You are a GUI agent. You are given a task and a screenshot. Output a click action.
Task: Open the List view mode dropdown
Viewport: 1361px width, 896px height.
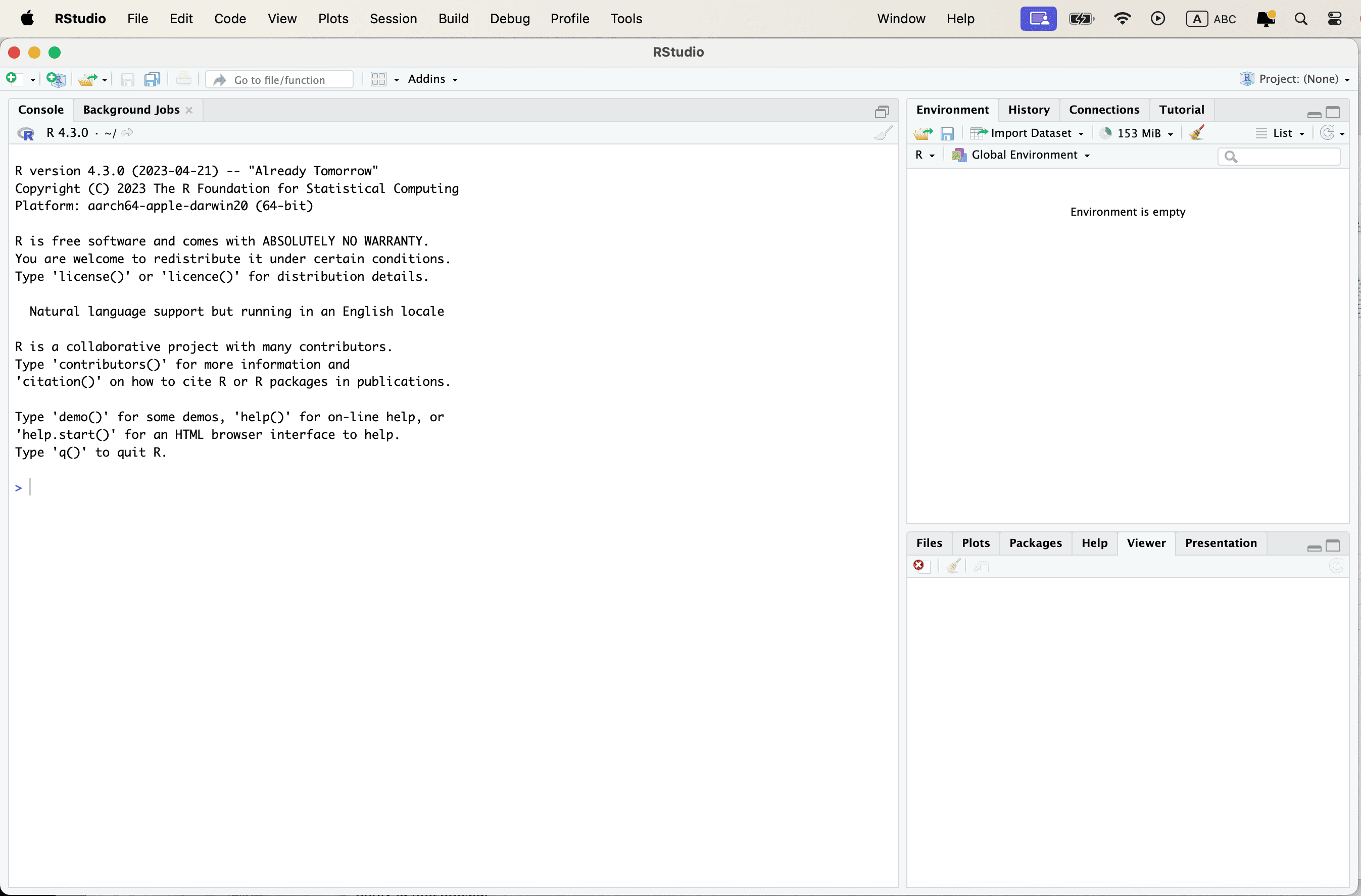[x=1282, y=133]
